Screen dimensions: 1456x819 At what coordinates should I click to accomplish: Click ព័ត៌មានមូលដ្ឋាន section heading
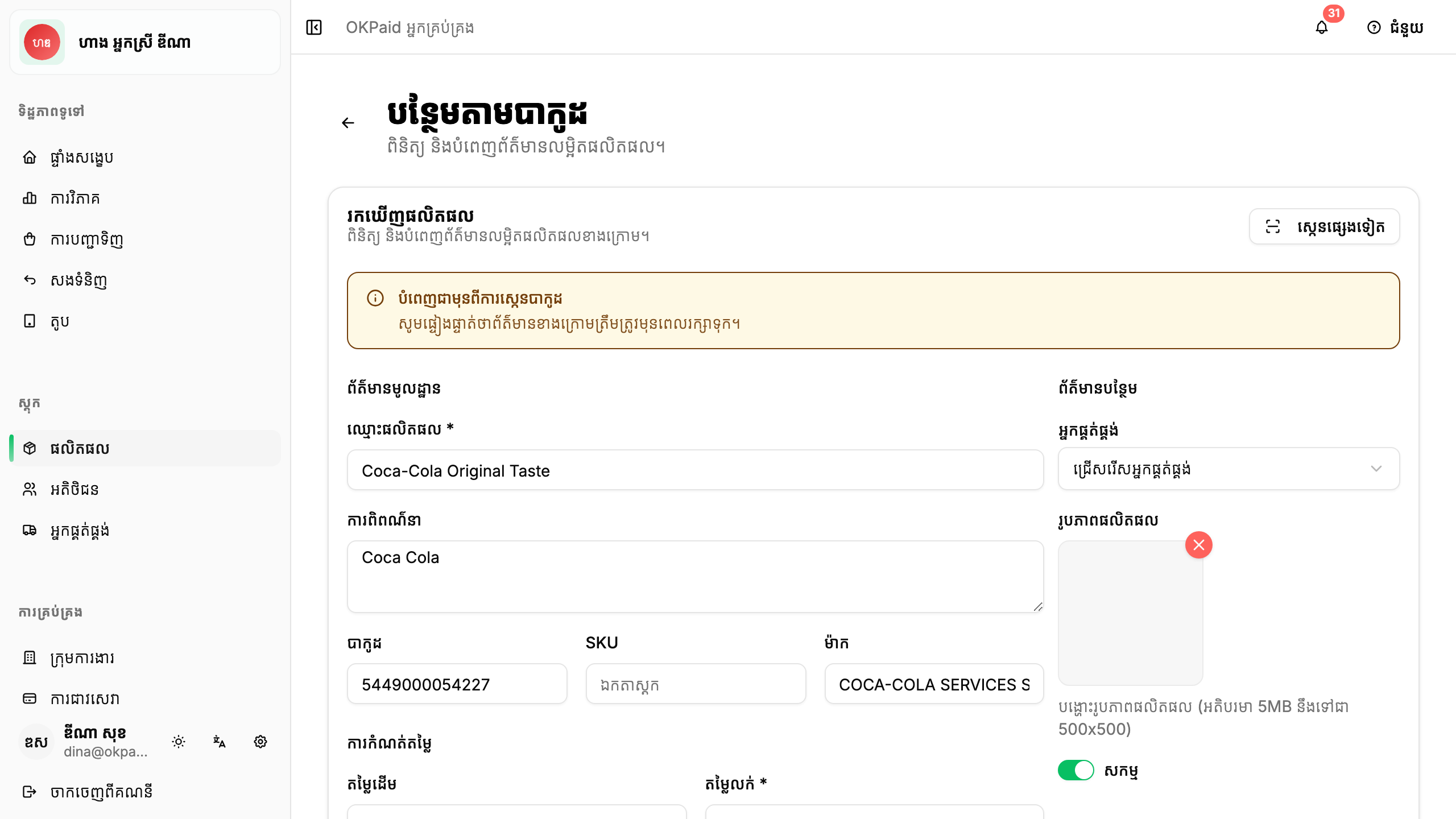(394, 388)
